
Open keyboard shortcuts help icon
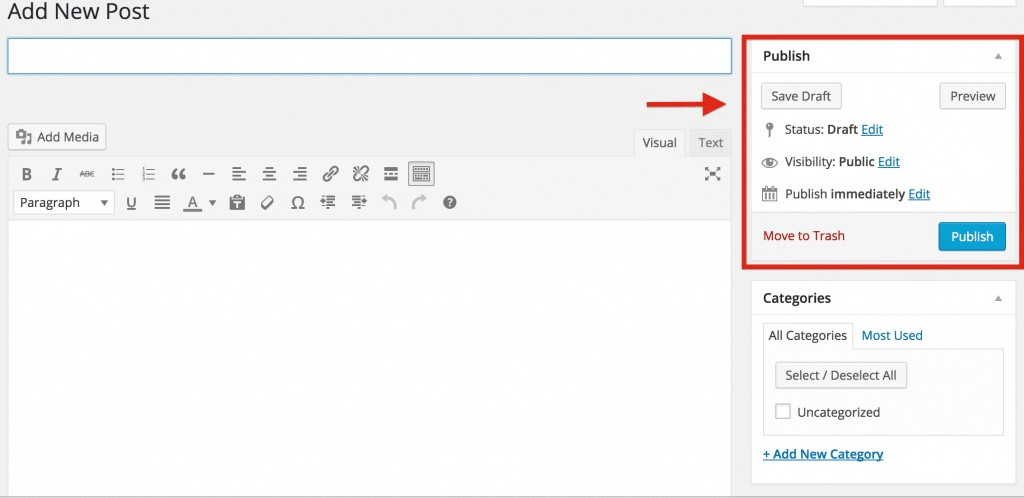click(449, 202)
